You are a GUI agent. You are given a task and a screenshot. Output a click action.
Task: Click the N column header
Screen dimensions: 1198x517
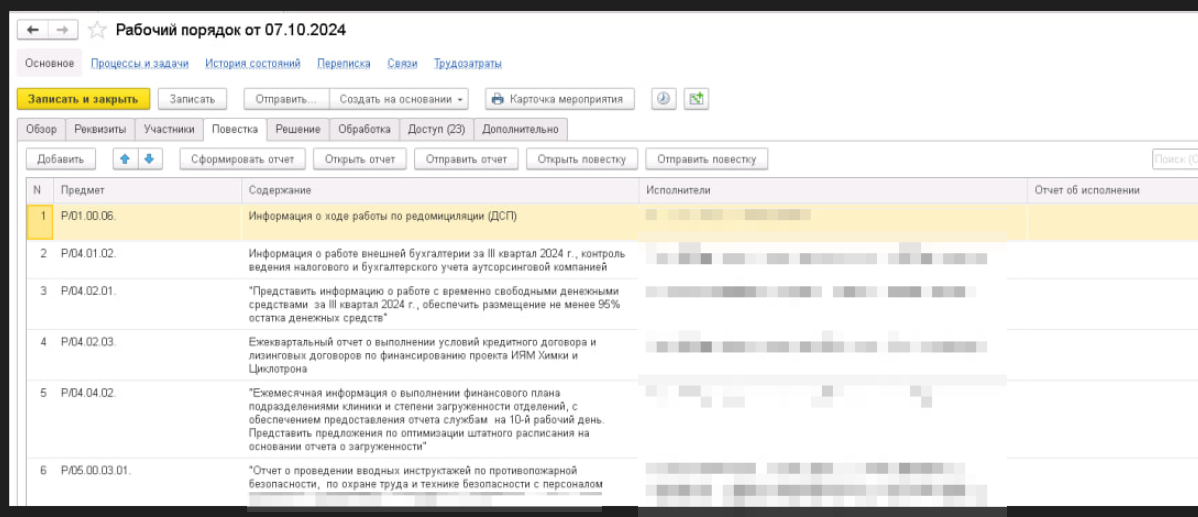pos(40,190)
